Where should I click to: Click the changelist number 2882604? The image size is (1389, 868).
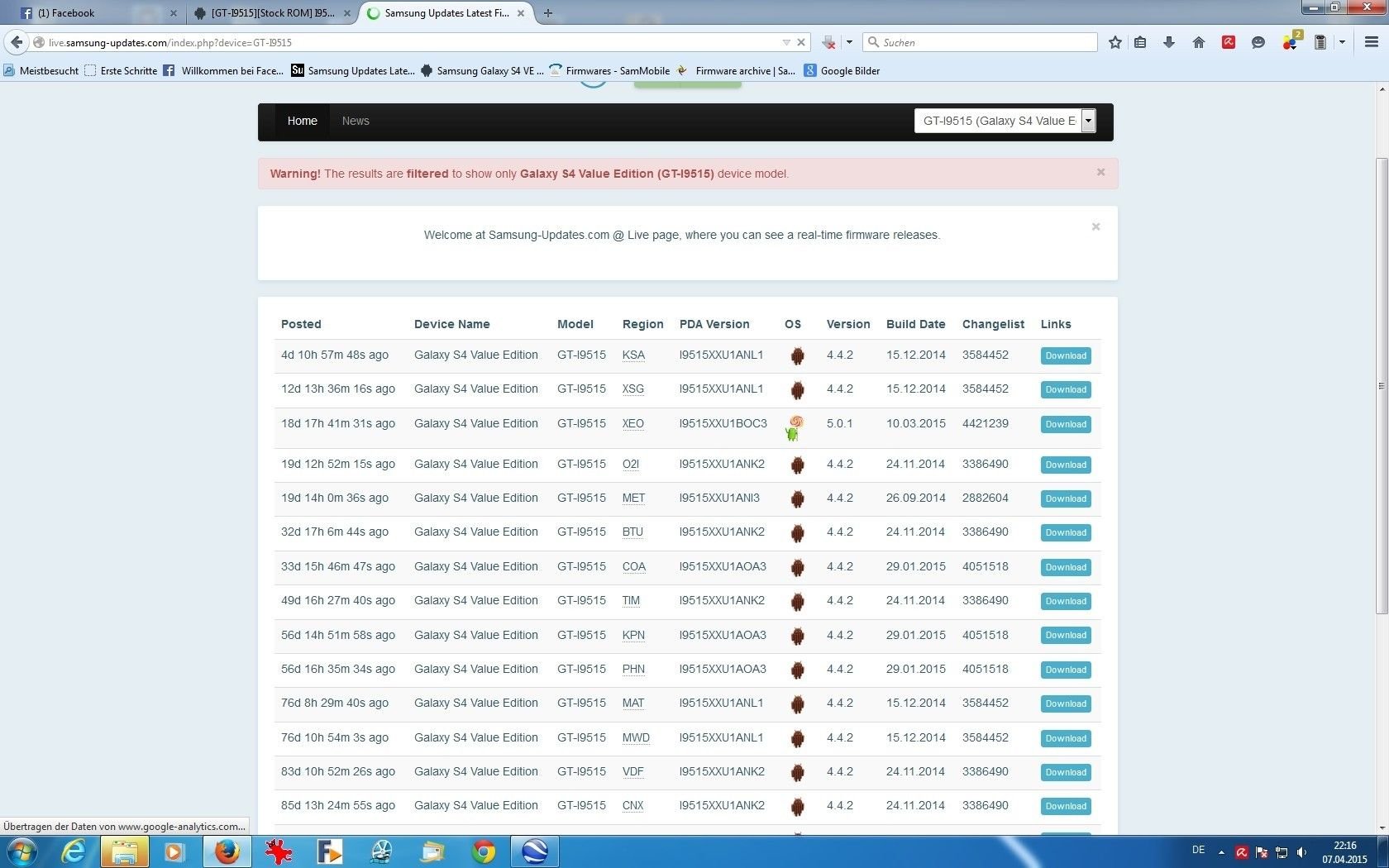tap(986, 498)
